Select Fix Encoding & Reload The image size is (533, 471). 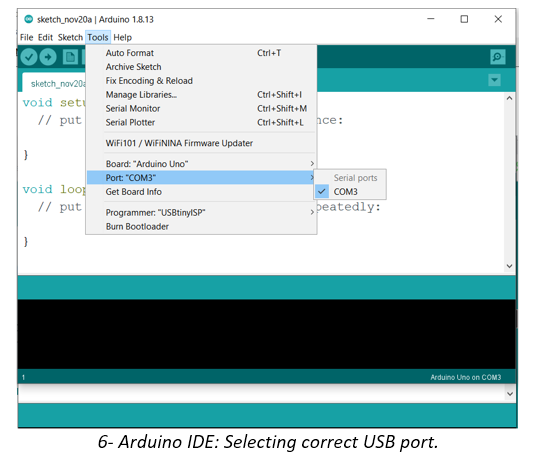pos(201,81)
